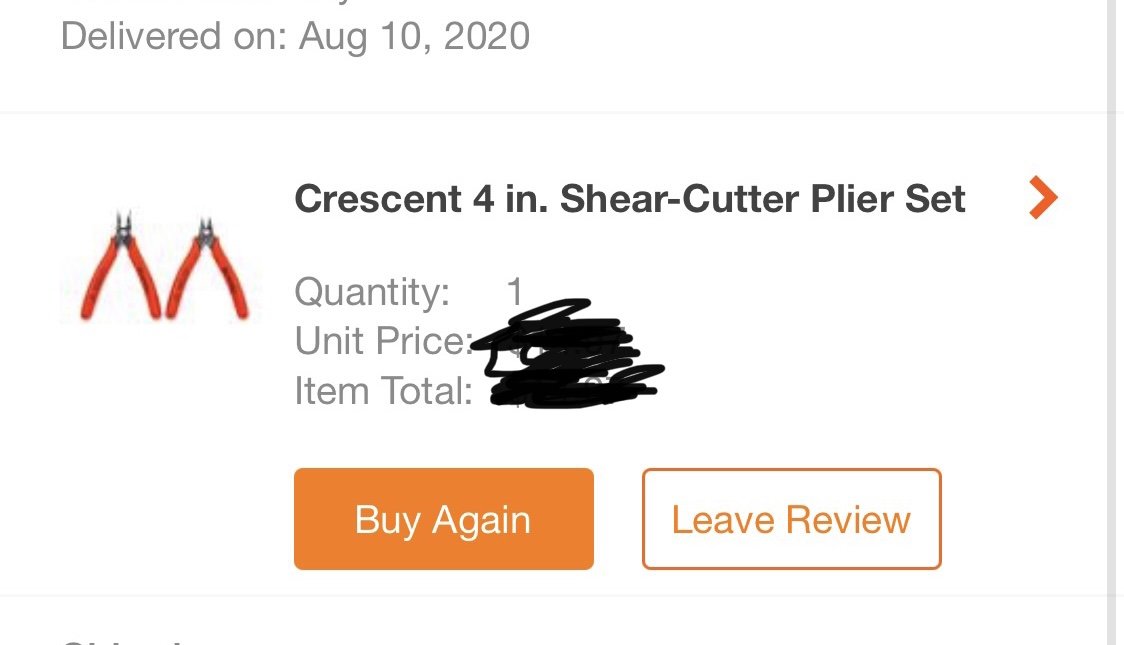Viewport: 1124px width, 645px height.
Task: Click the partially visible heading at the bottom
Action: pyautogui.click(x=122, y=641)
